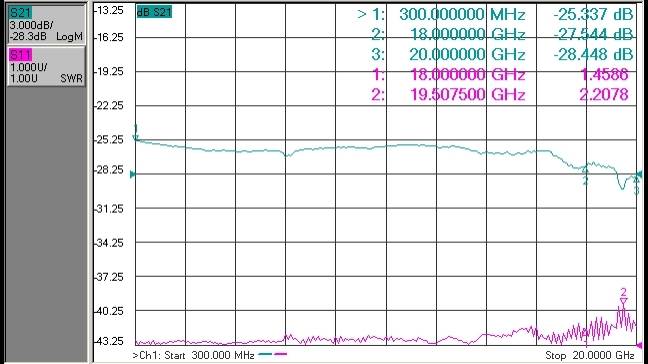The width and height of the screenshot is (648, 364).
Task: Click the S21 reference level indicator on left axis
Action: click(x=133, y=174)
